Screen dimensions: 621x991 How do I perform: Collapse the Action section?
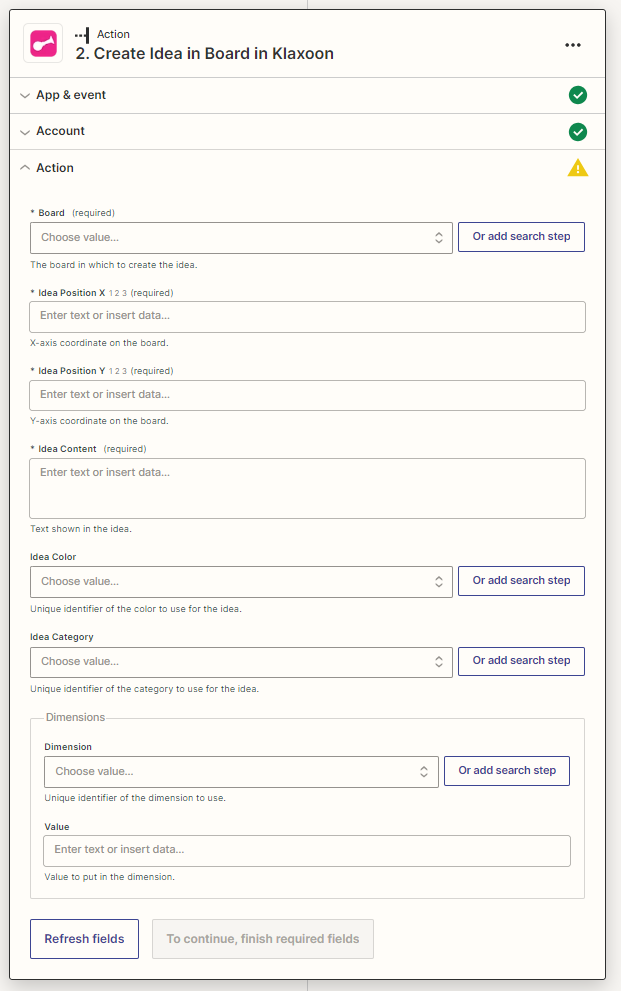(x=54, y=168)
